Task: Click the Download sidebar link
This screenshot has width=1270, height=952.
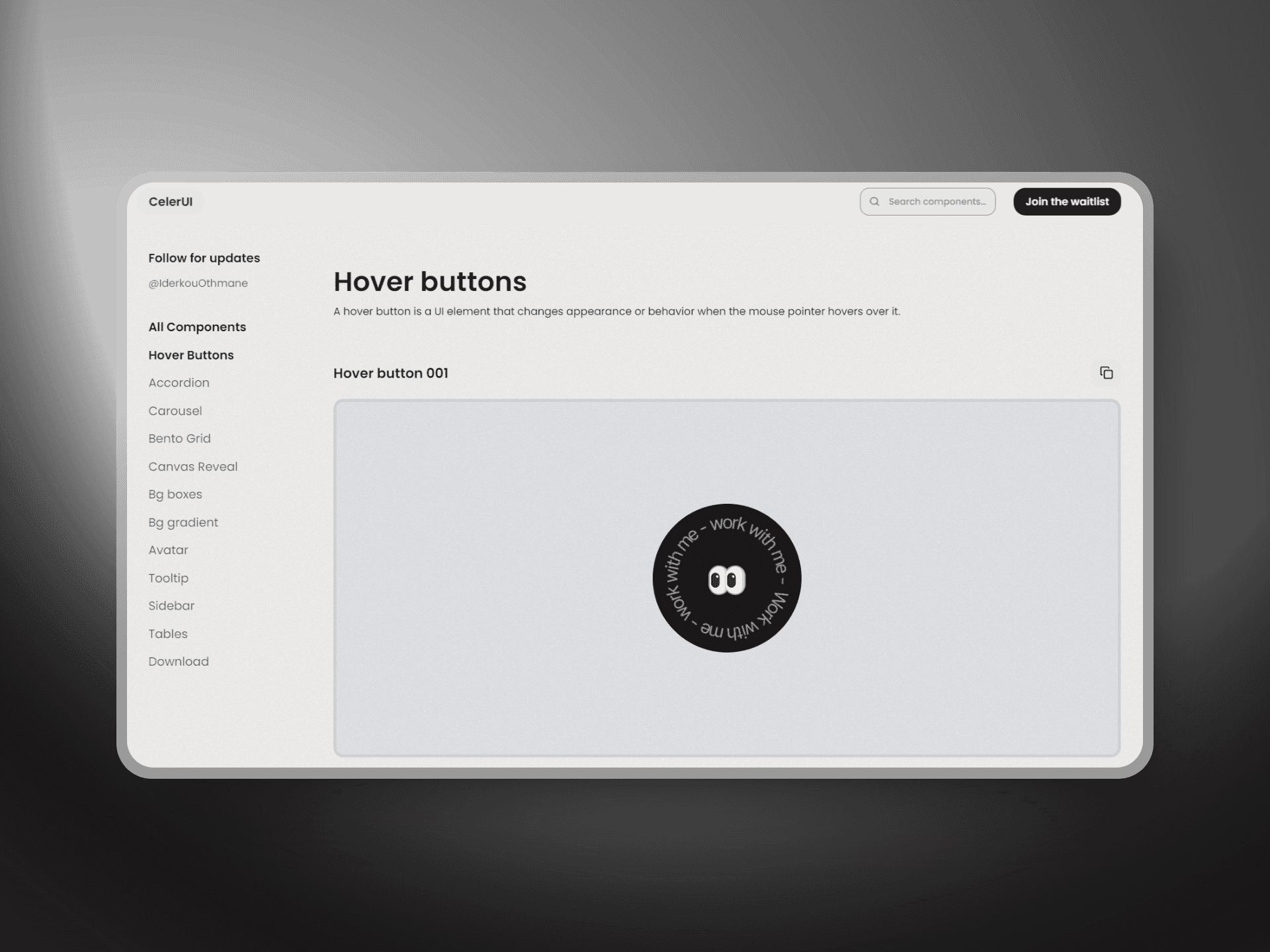Action: pos(179,662)
